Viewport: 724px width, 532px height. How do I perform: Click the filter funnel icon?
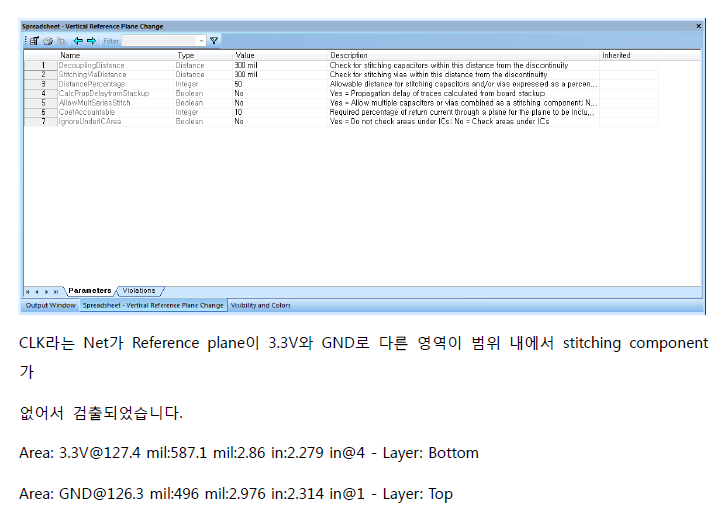point(214,41)
